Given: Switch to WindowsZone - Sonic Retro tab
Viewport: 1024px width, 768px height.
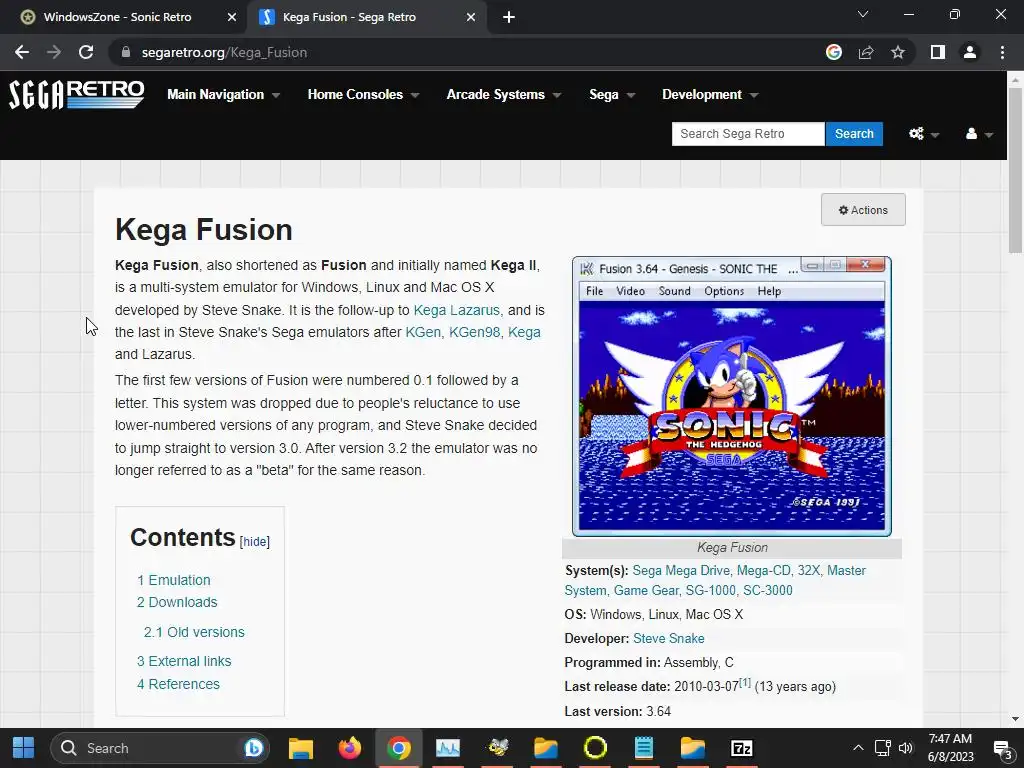Looking at the screenshot, I should (118, 17).
